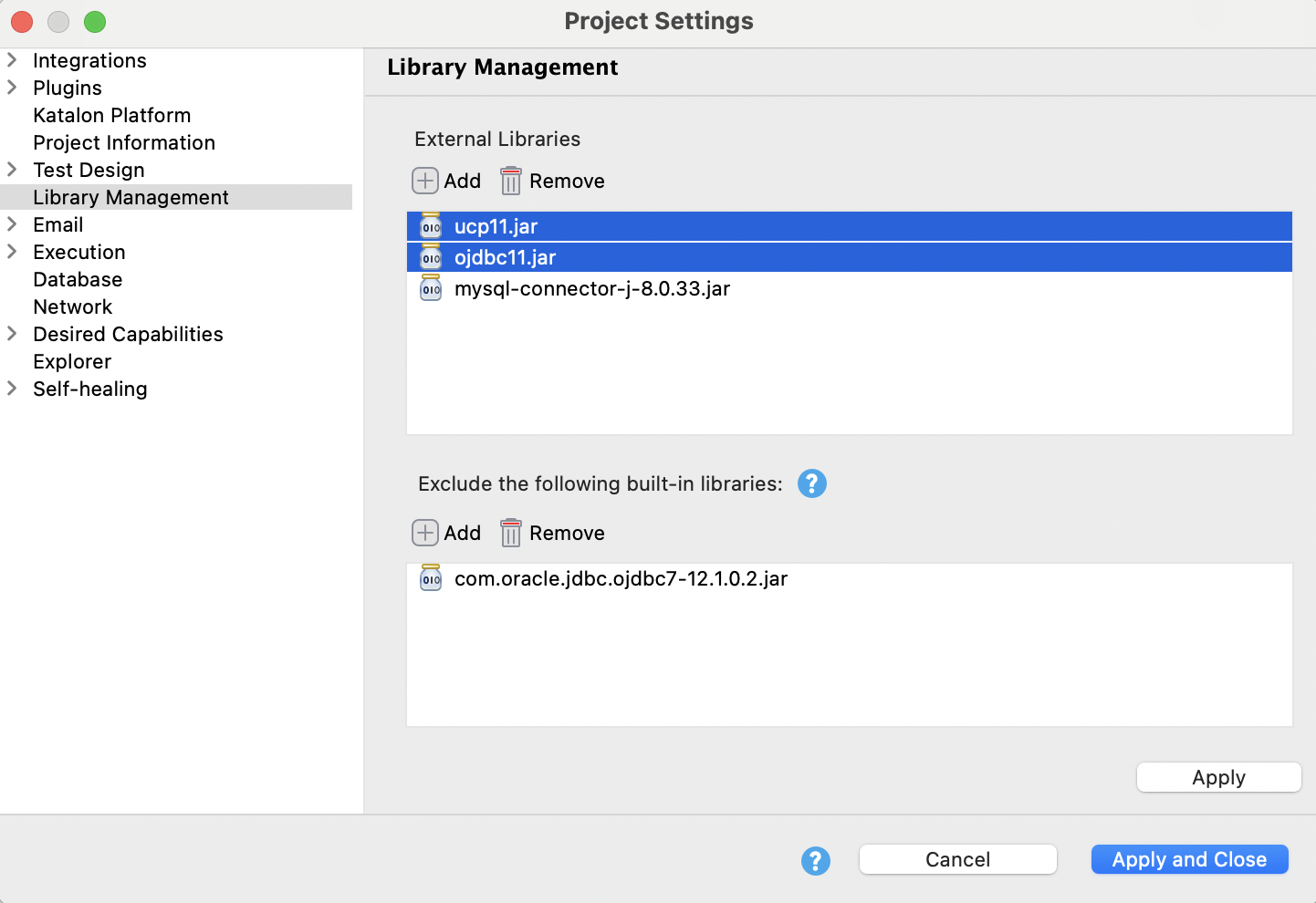
Task: Open help icon beside built-in libraries label
Action: (x=811, y=483)
